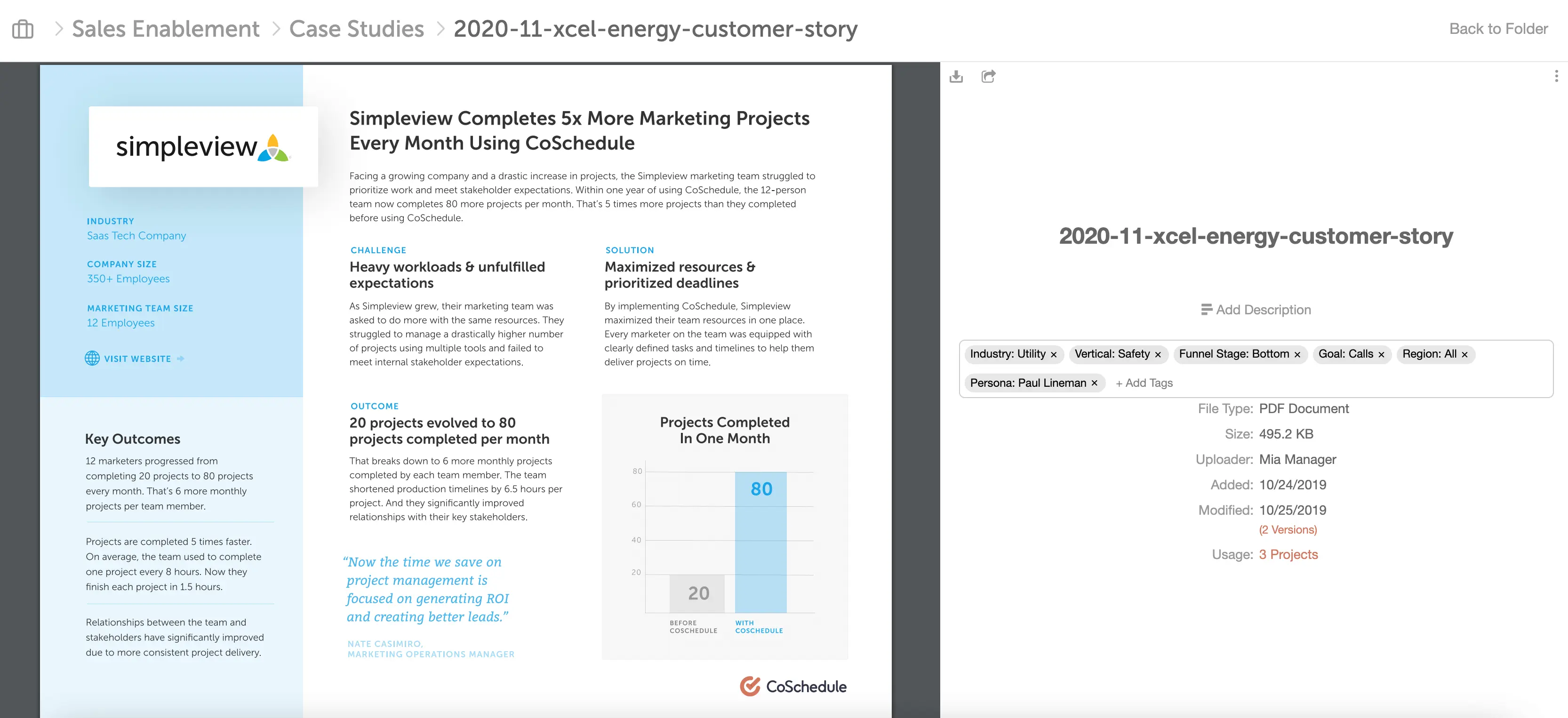Remove the Goal: Calls tag
1568x718 pixels.
[1381, 355]
